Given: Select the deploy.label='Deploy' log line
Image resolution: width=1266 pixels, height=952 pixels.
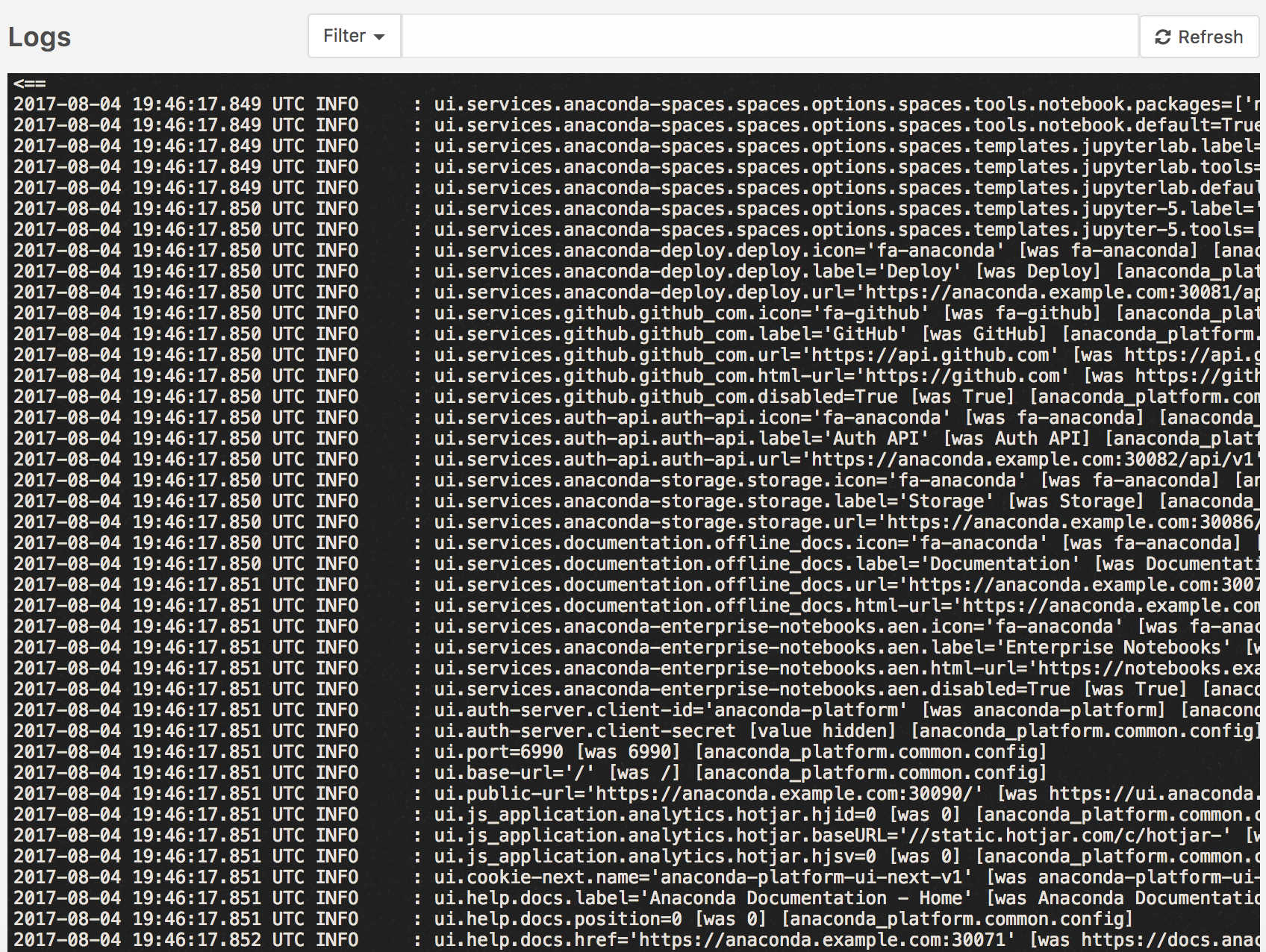Looking at the screenshot, I should (x=637, y=272).
